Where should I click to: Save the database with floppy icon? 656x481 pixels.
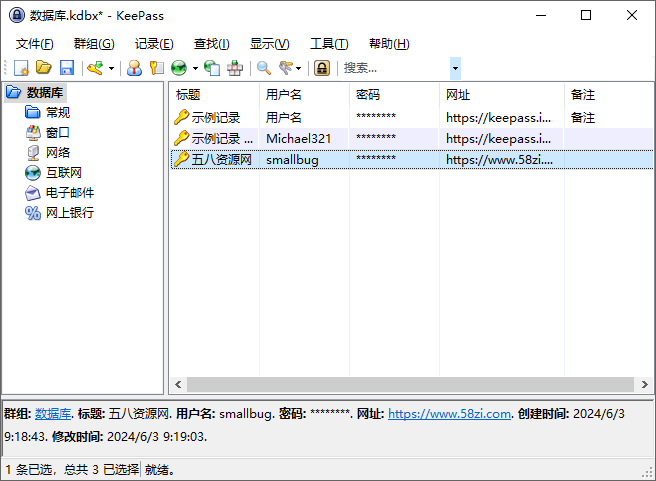click(67, 68)
